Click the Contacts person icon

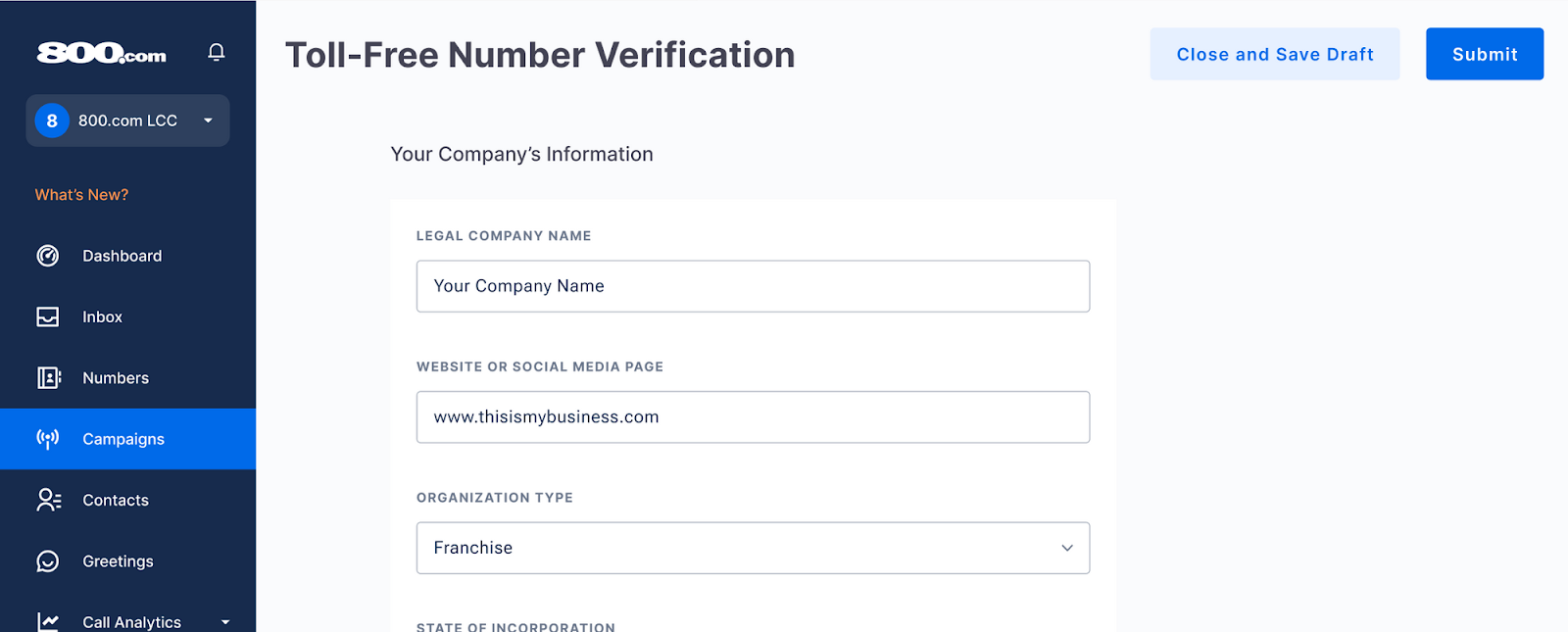coord(48,500)
